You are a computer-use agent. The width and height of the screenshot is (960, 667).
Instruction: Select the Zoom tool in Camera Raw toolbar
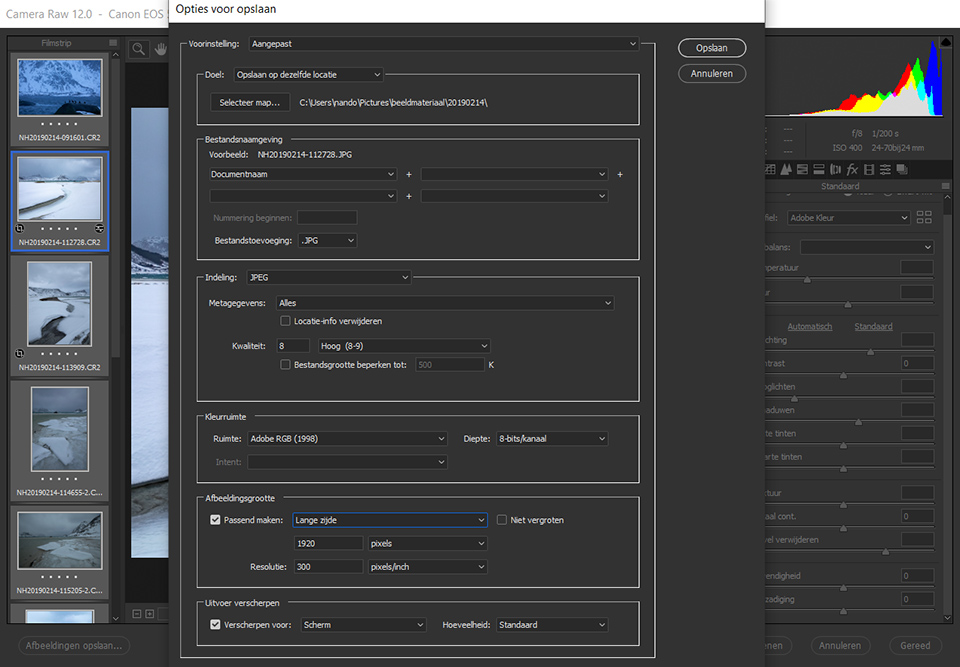(139, 49)
